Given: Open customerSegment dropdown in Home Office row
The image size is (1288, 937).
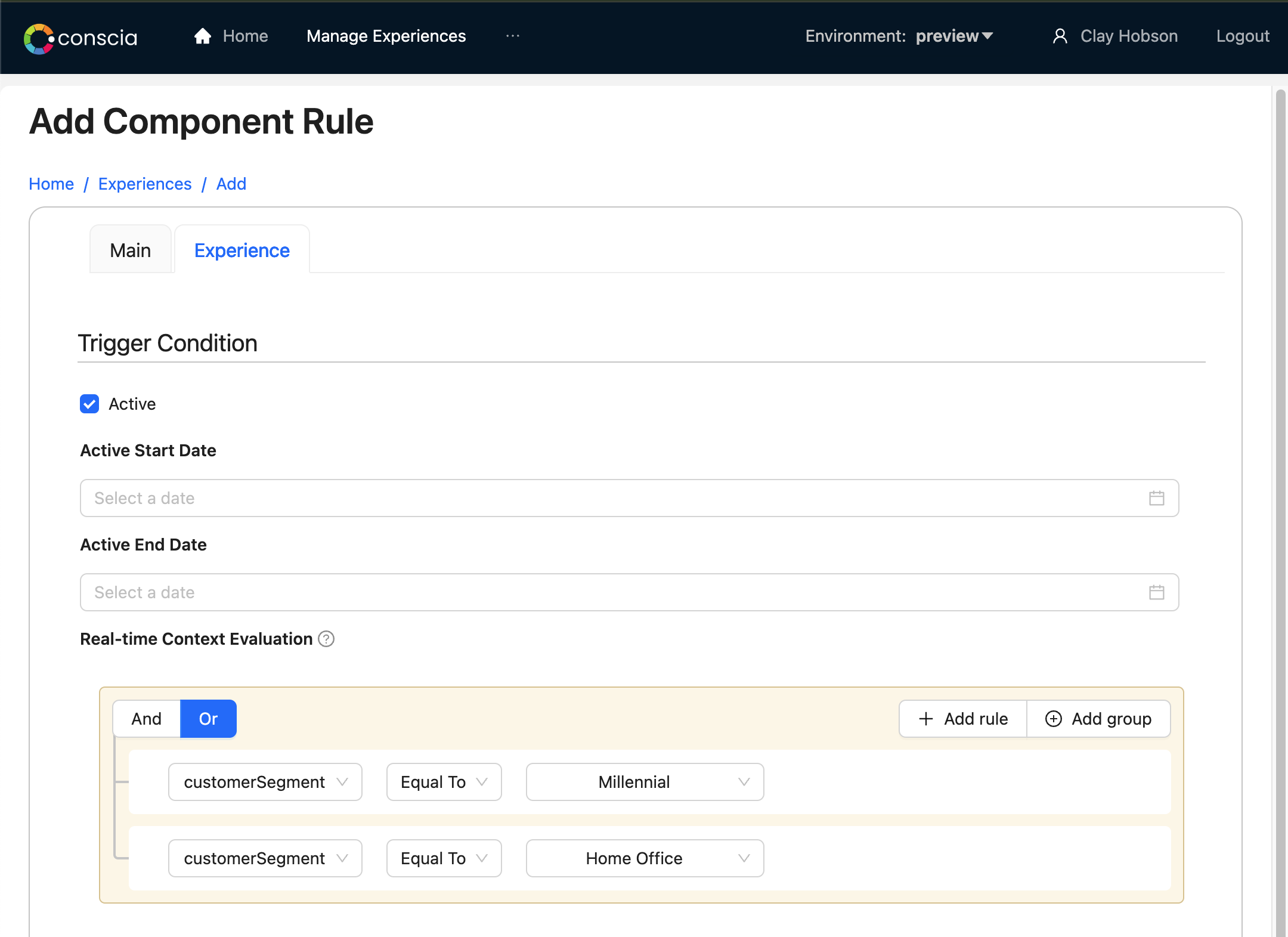Looking at the screenshot, I should (265, 858).
